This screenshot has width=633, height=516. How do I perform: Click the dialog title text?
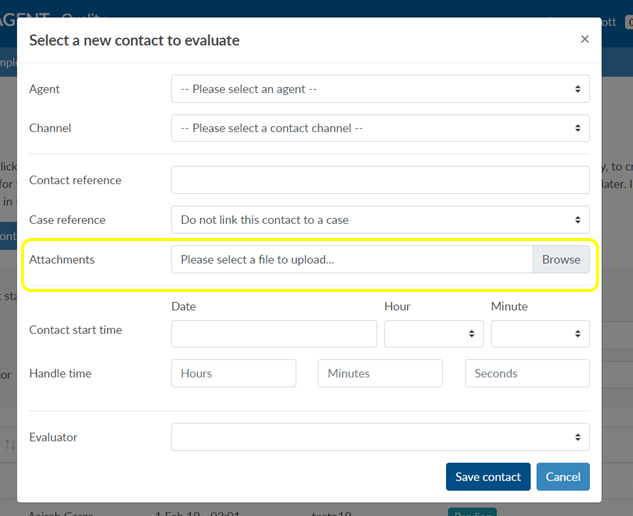(134, 40)
